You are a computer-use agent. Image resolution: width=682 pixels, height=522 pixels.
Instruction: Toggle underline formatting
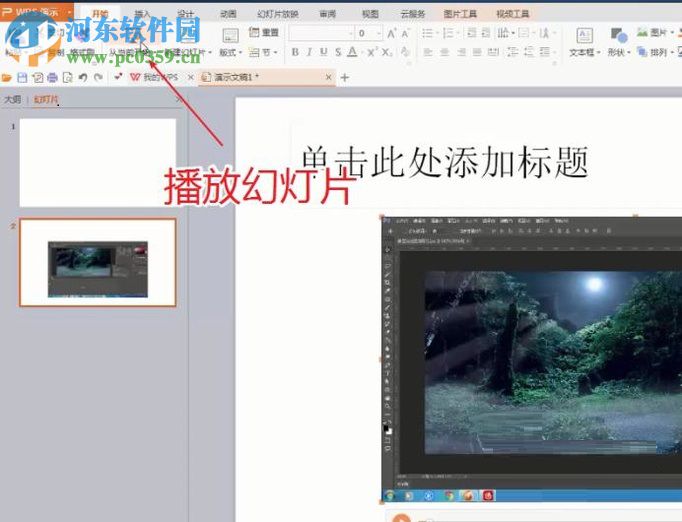(324, 52)
